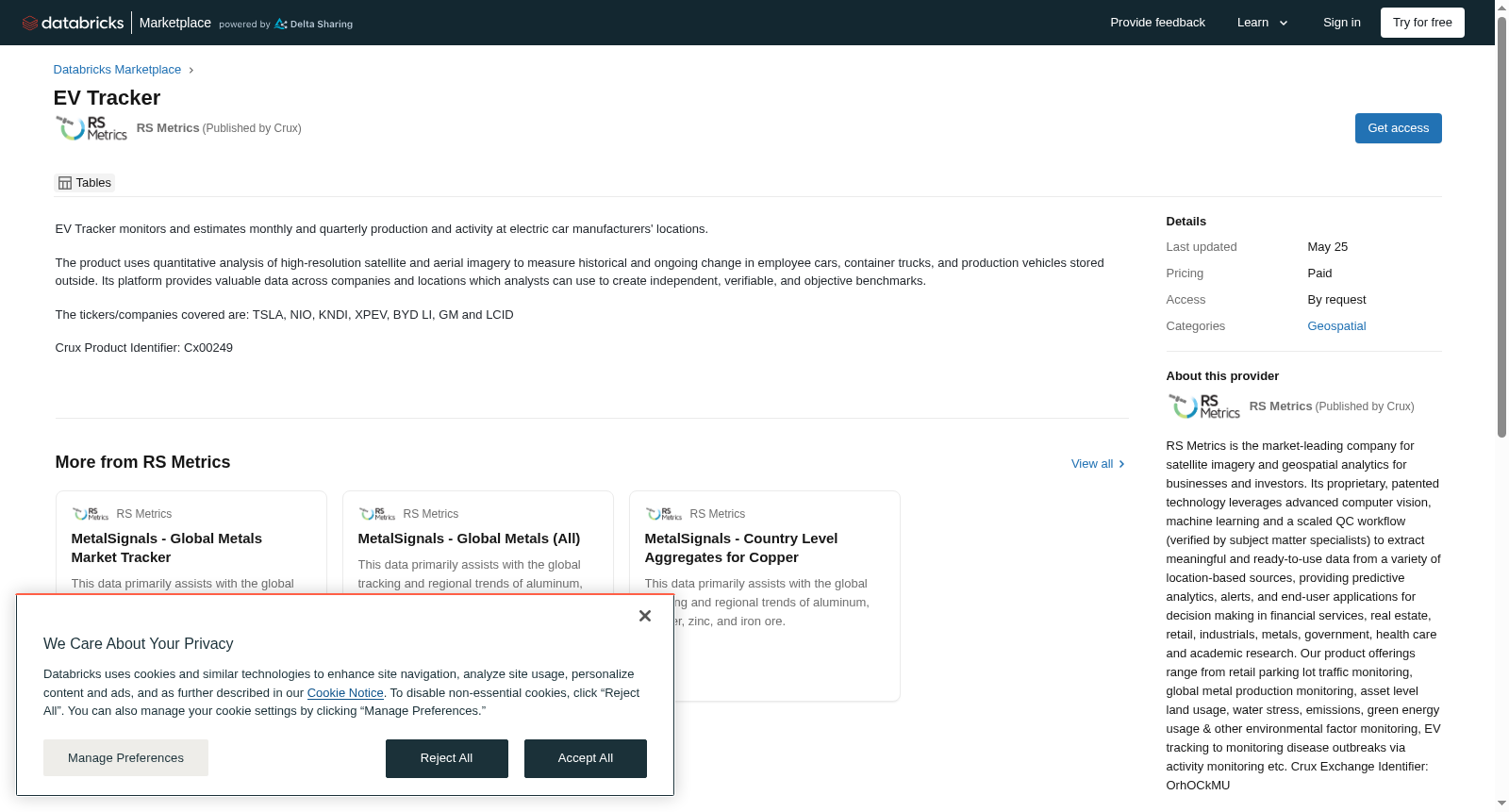Click the breadcrumb chevron arrow
1509x812 pixels.
[191, 70]
